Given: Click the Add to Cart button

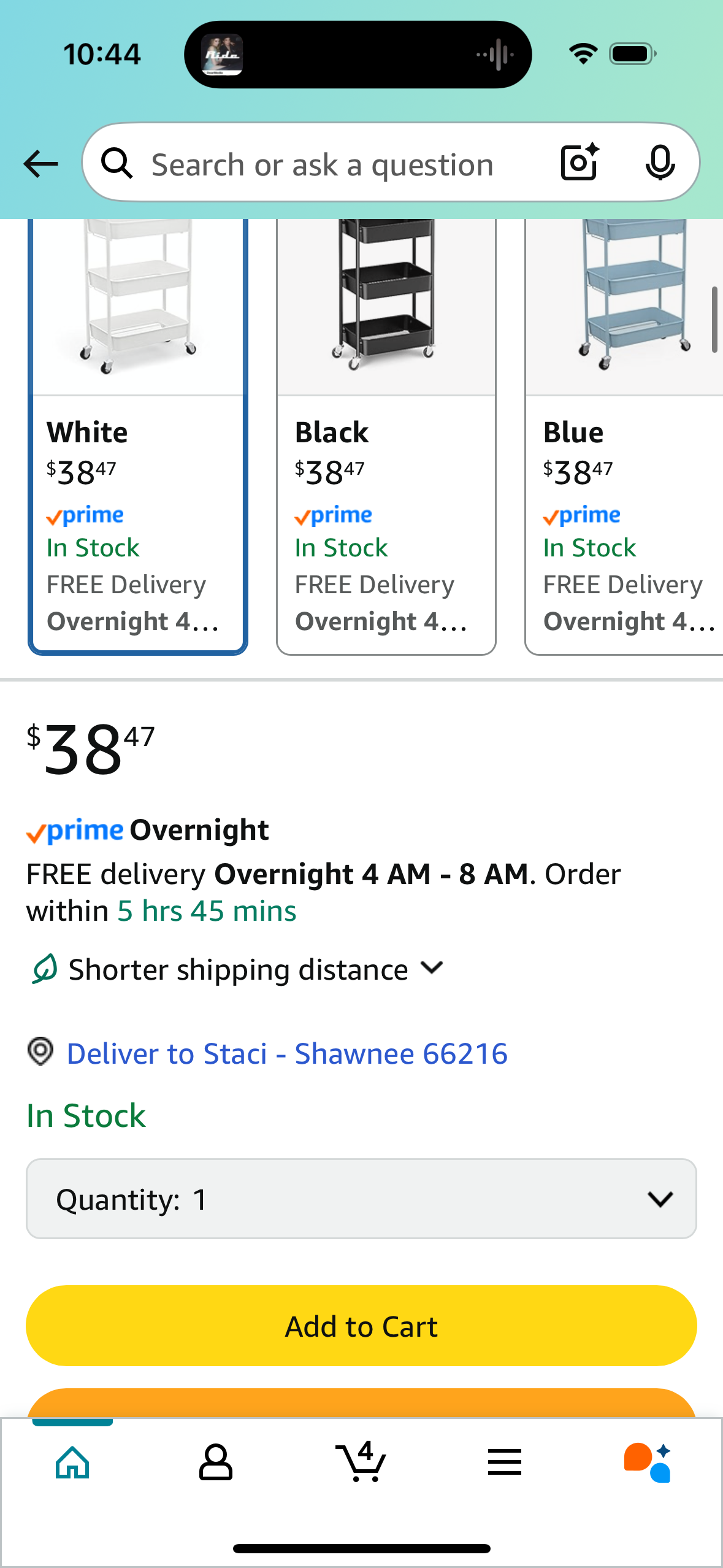Looking at the screenshot, I should pos(361,1326).
